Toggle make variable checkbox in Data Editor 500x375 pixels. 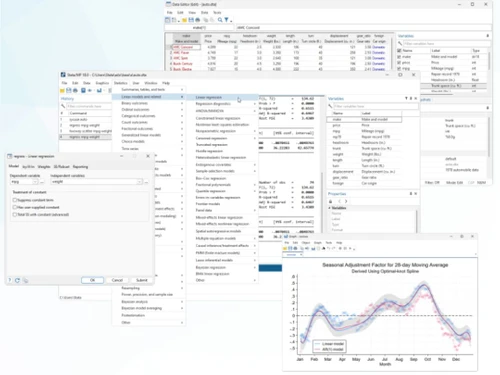pos(399,57)
